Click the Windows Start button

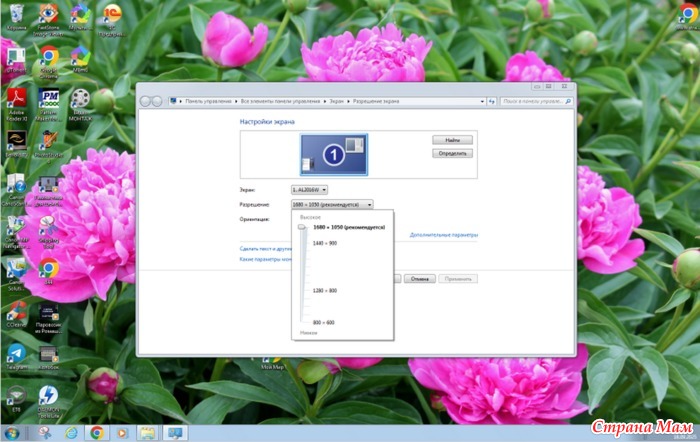tap(14, 433)
